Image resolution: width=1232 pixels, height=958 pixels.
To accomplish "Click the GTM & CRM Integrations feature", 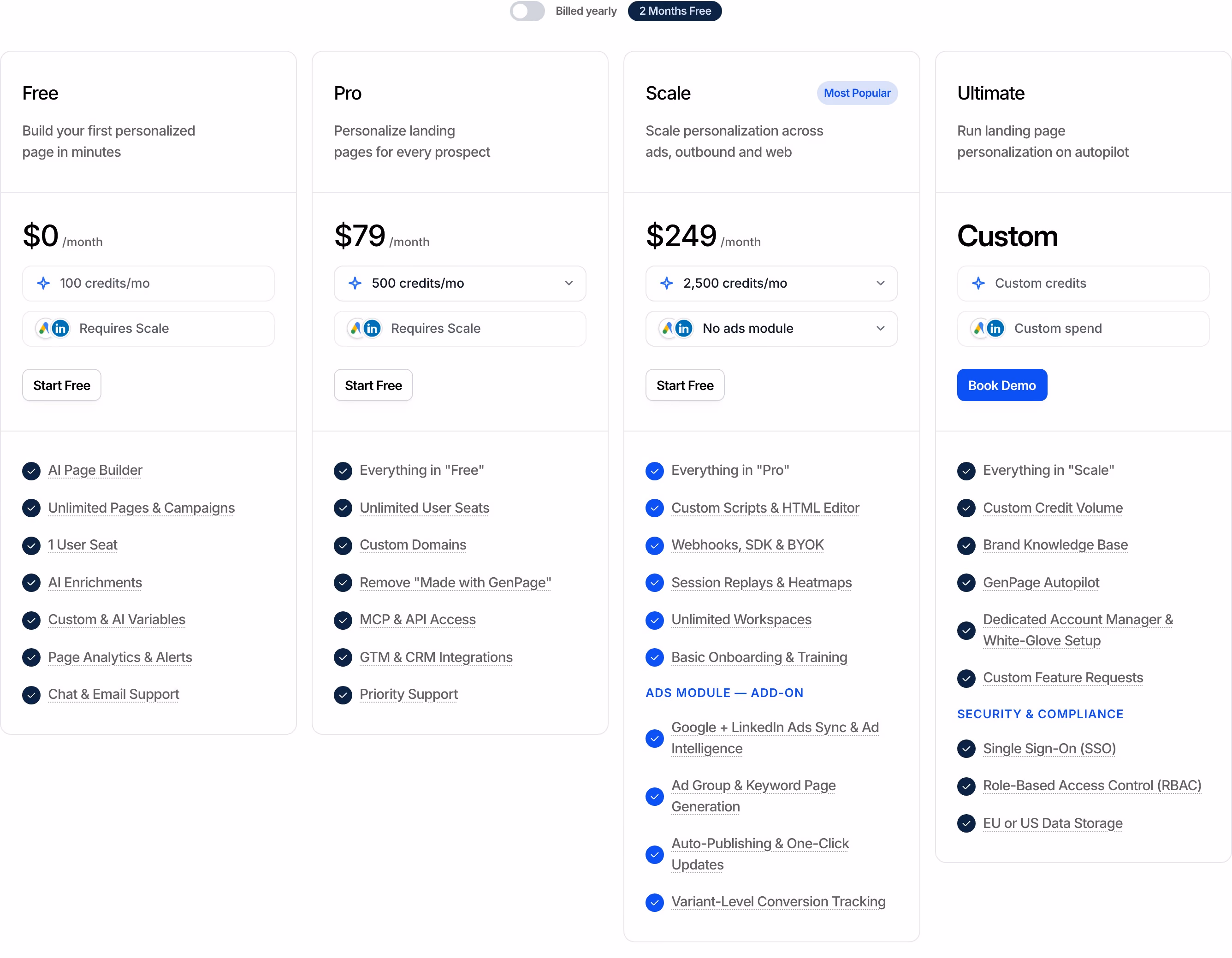I will pyautogui.click(x=435, y=657).
